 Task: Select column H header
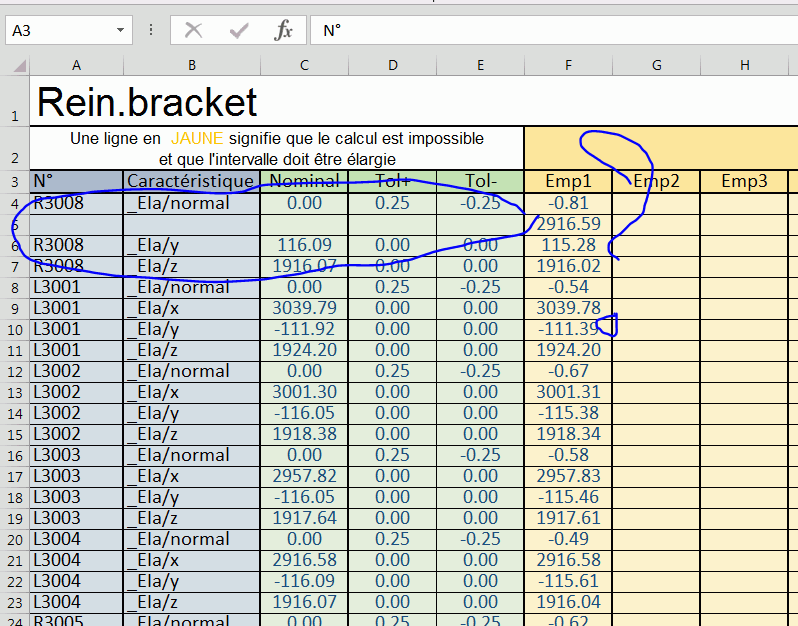point(745,65)
